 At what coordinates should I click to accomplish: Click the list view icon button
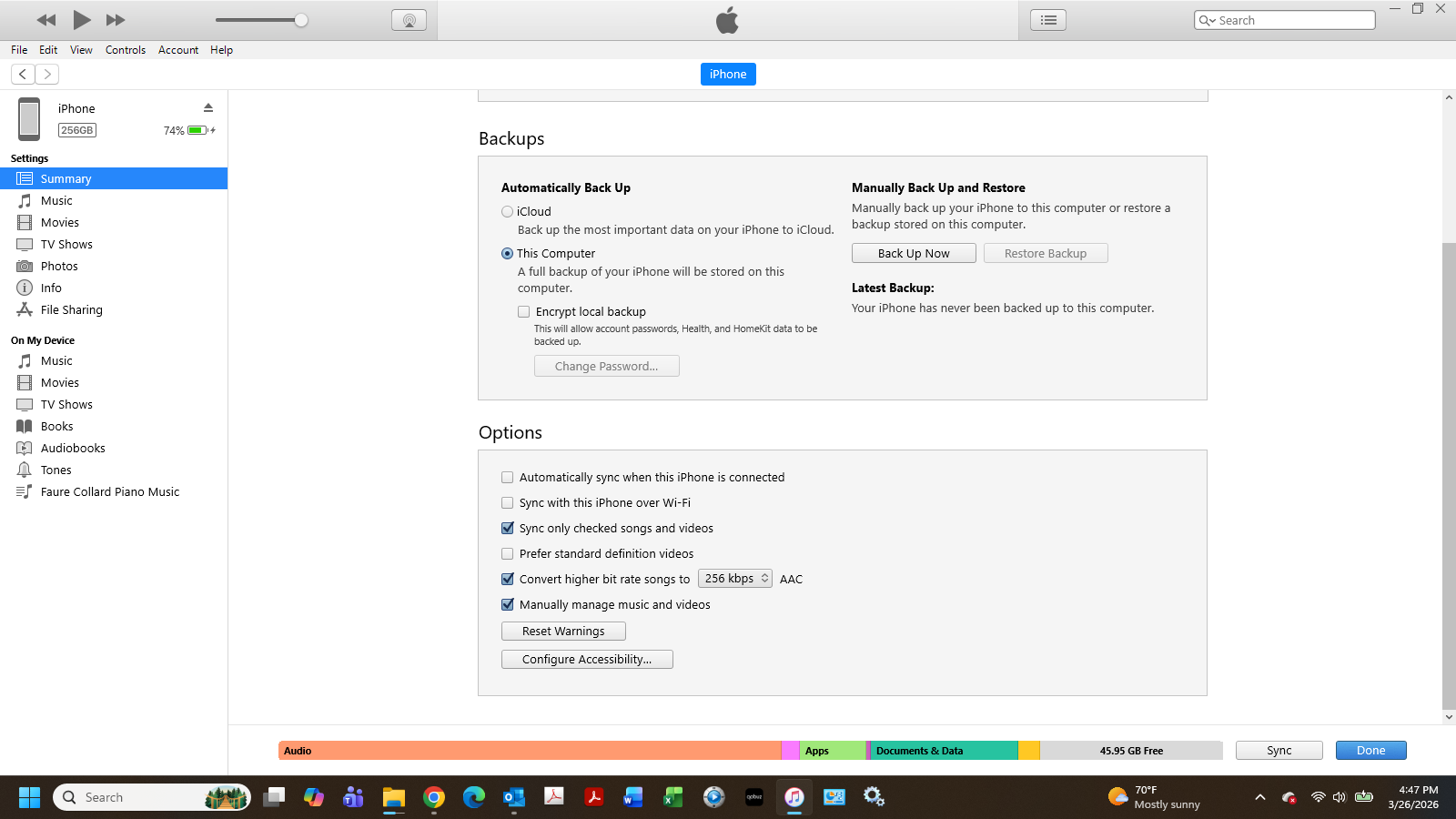(x=1048, y=20)
